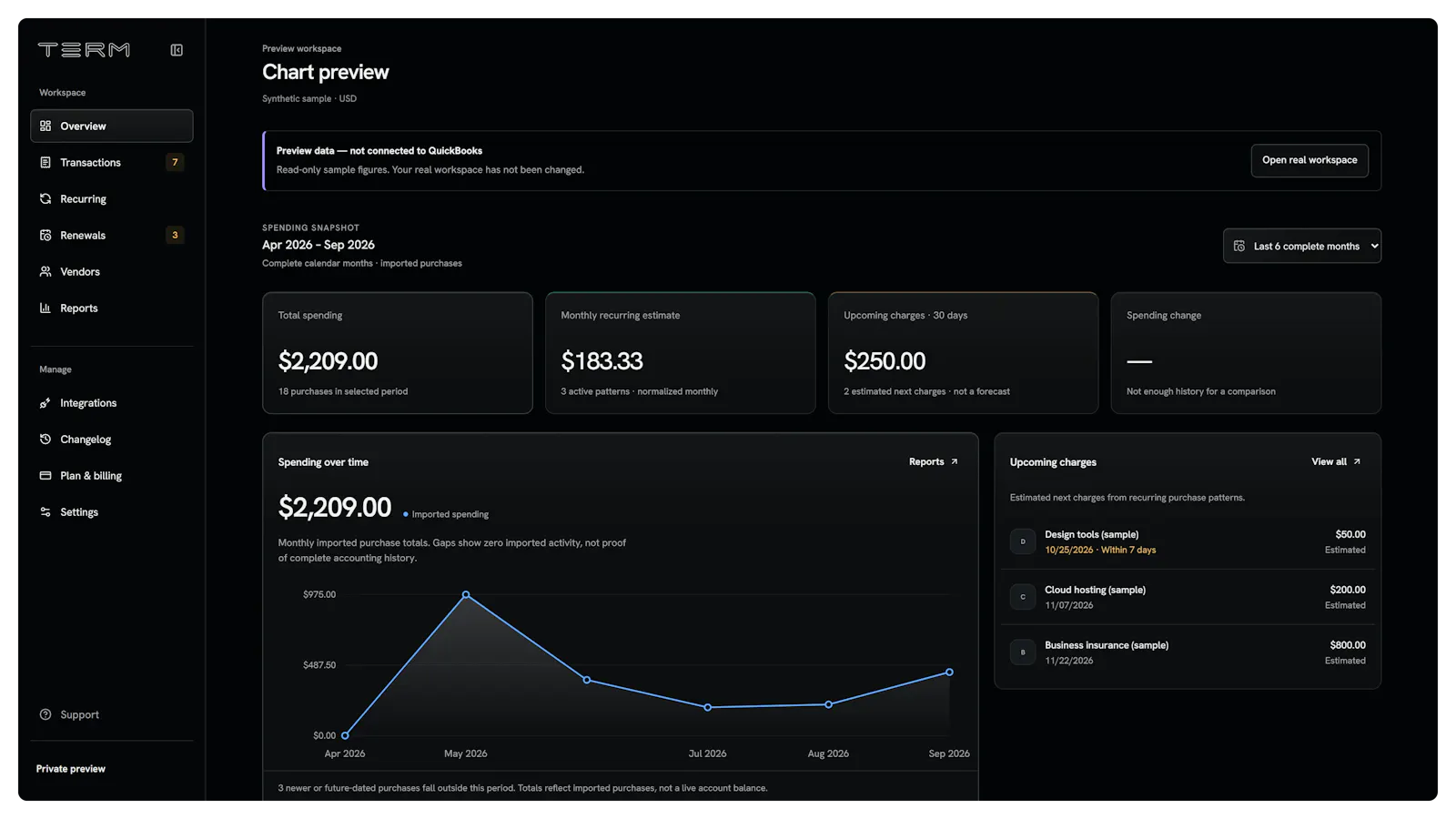The image size is (1456, 819).
Task: Click the Changelog history icon
Action: [x=45, y=439]
